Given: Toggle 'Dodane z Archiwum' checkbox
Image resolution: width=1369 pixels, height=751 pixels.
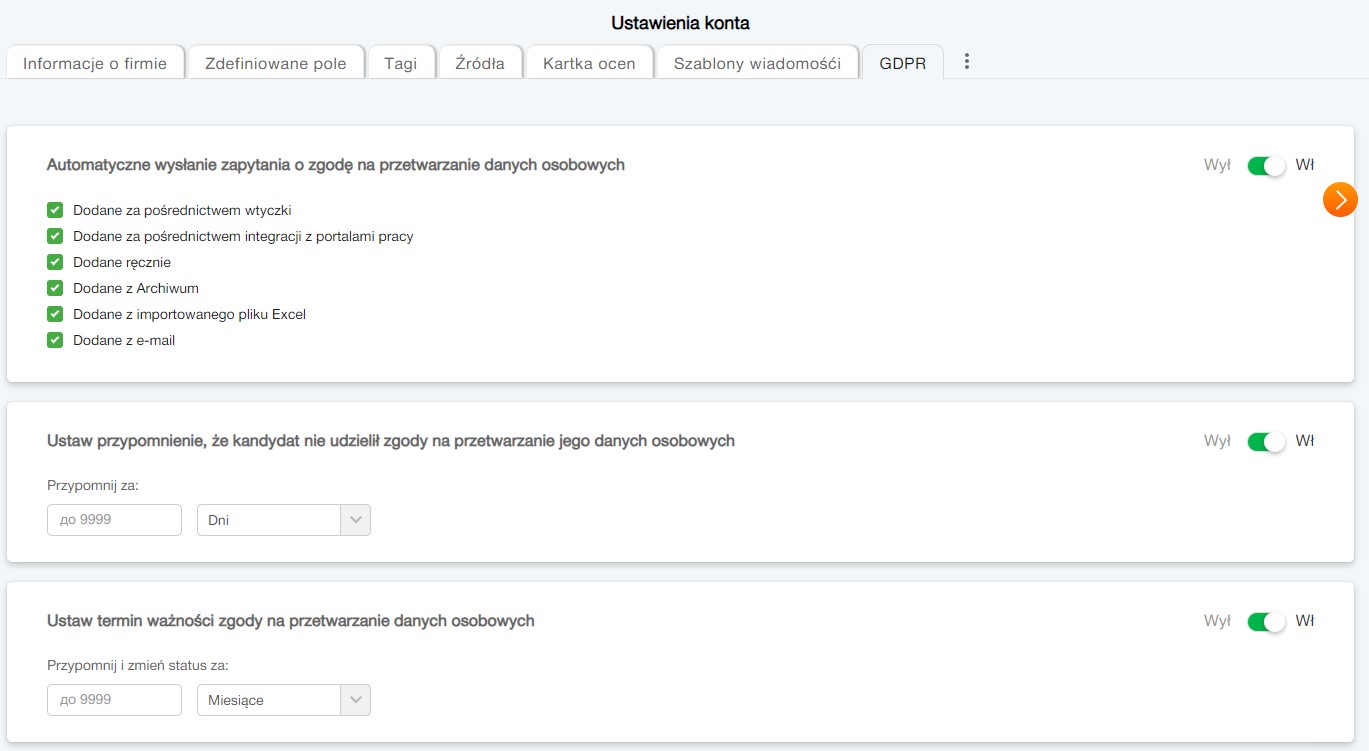Looking at the screenshot, I should pos(55,289).
